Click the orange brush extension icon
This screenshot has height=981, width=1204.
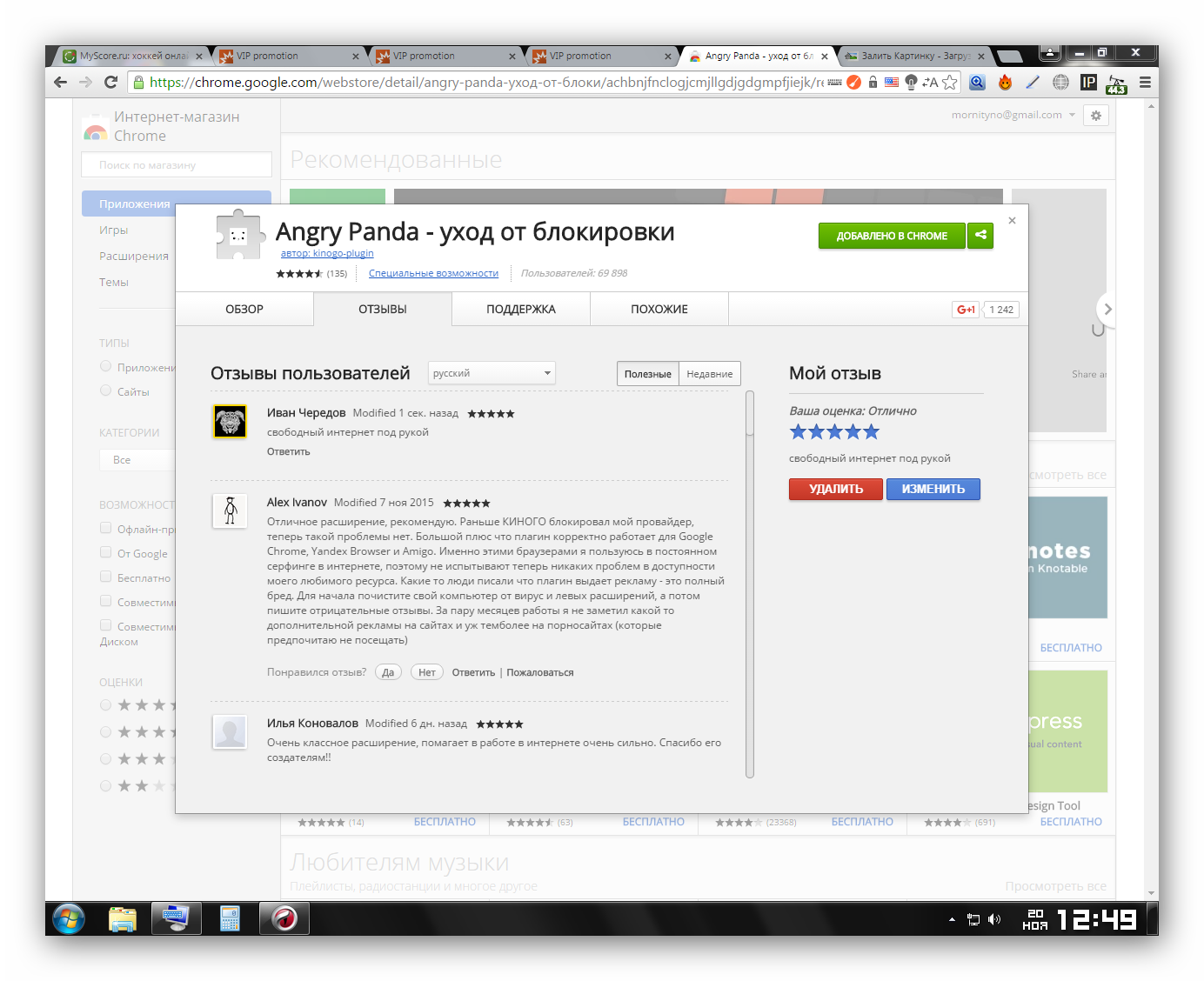tap(853, 82)
